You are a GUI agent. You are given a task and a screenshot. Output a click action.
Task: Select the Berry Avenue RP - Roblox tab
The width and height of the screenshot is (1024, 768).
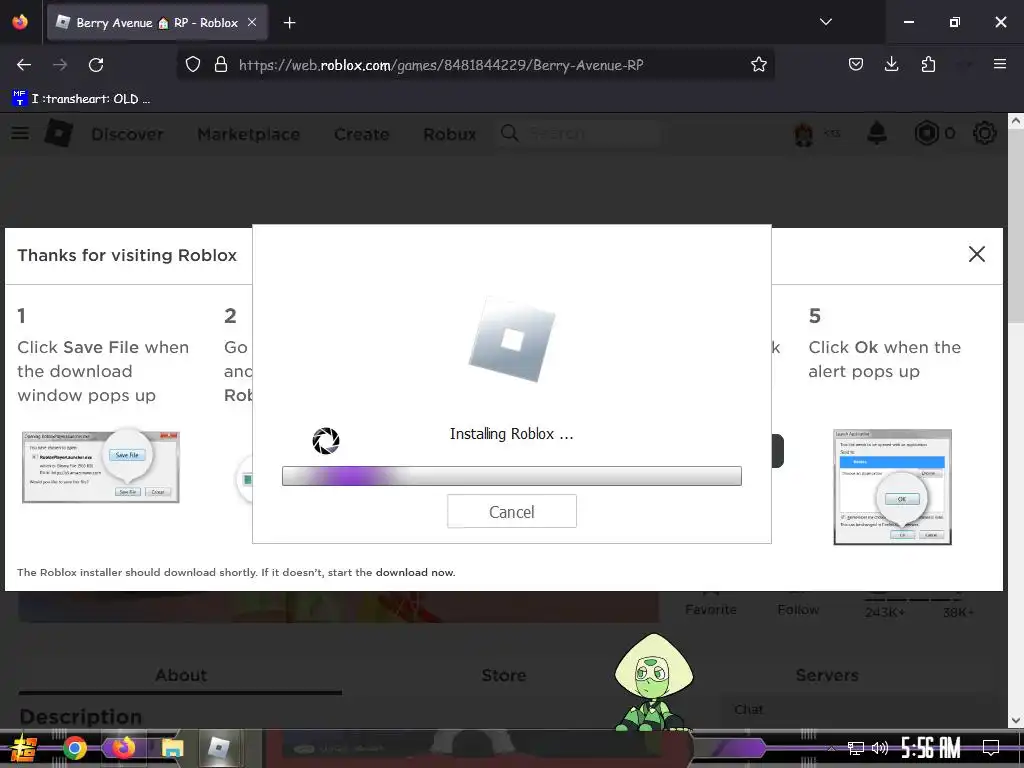tap(157, 23)
